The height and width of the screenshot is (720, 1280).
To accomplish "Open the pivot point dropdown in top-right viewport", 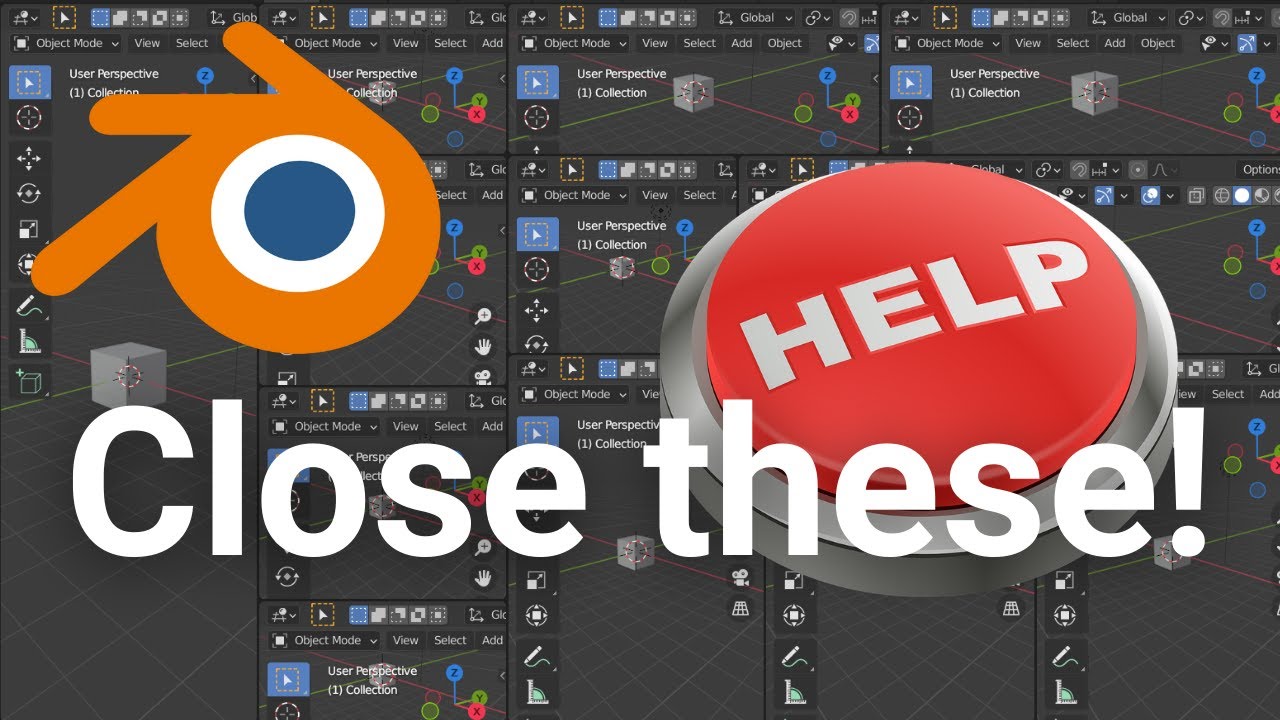I will [x=1191, y=17].
